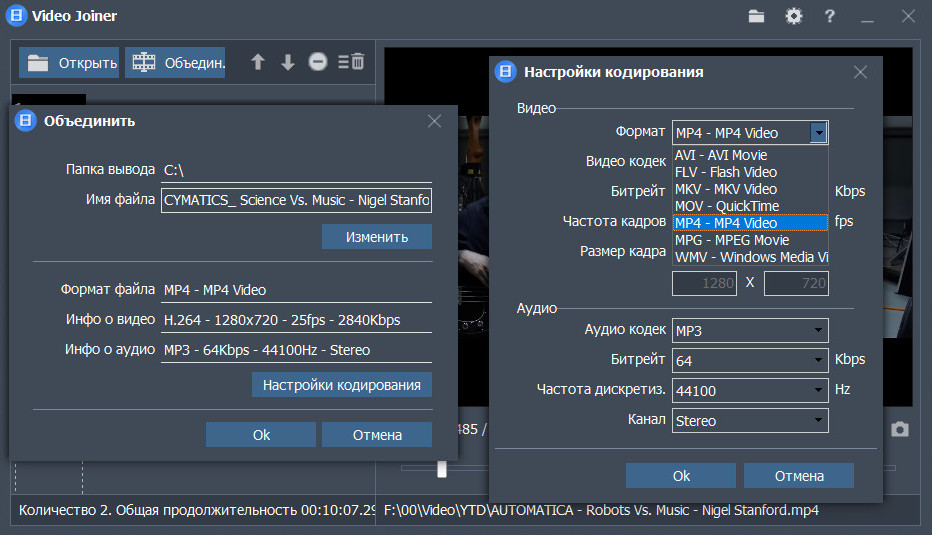Open the audio Битрейт 64 dropdown

pos(750,360)
